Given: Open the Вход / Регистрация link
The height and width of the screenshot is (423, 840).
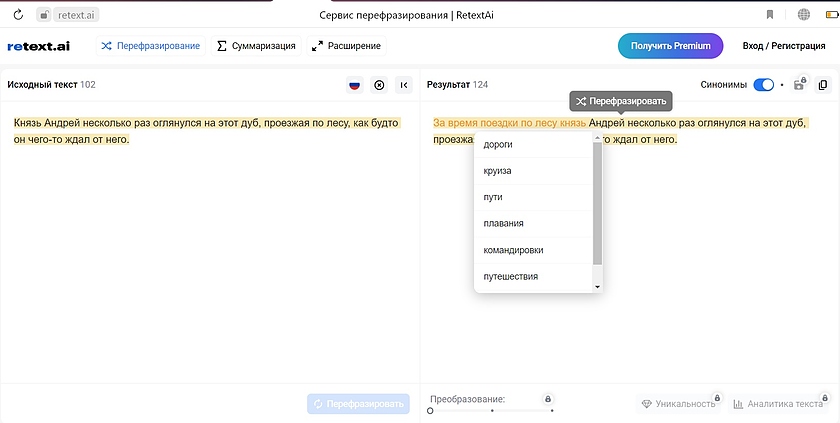Looking at the screenshot, I should pyautogui.click(x=785, y=46).
